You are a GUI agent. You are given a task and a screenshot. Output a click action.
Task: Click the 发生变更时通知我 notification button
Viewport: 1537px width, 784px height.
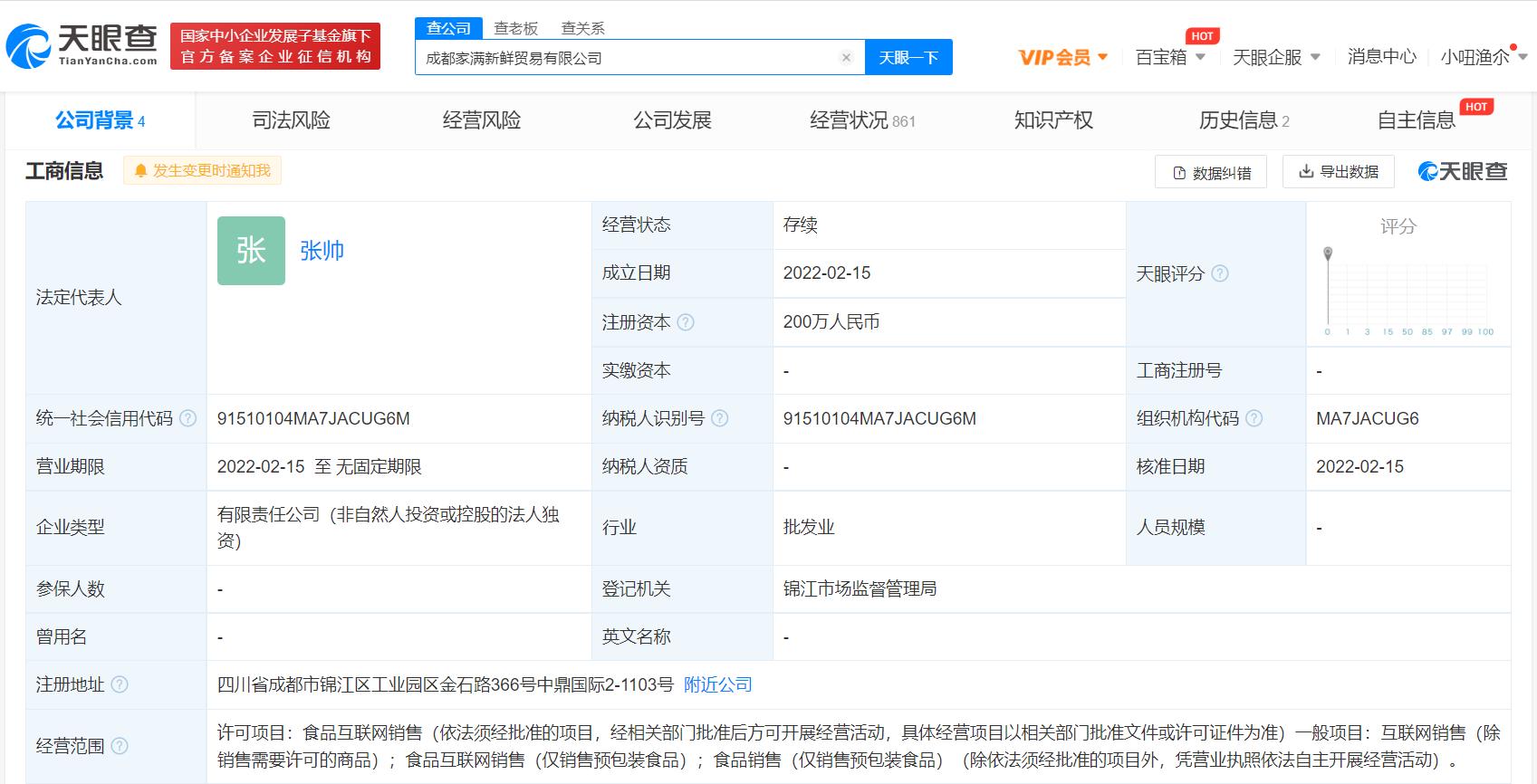coord(203,170)
